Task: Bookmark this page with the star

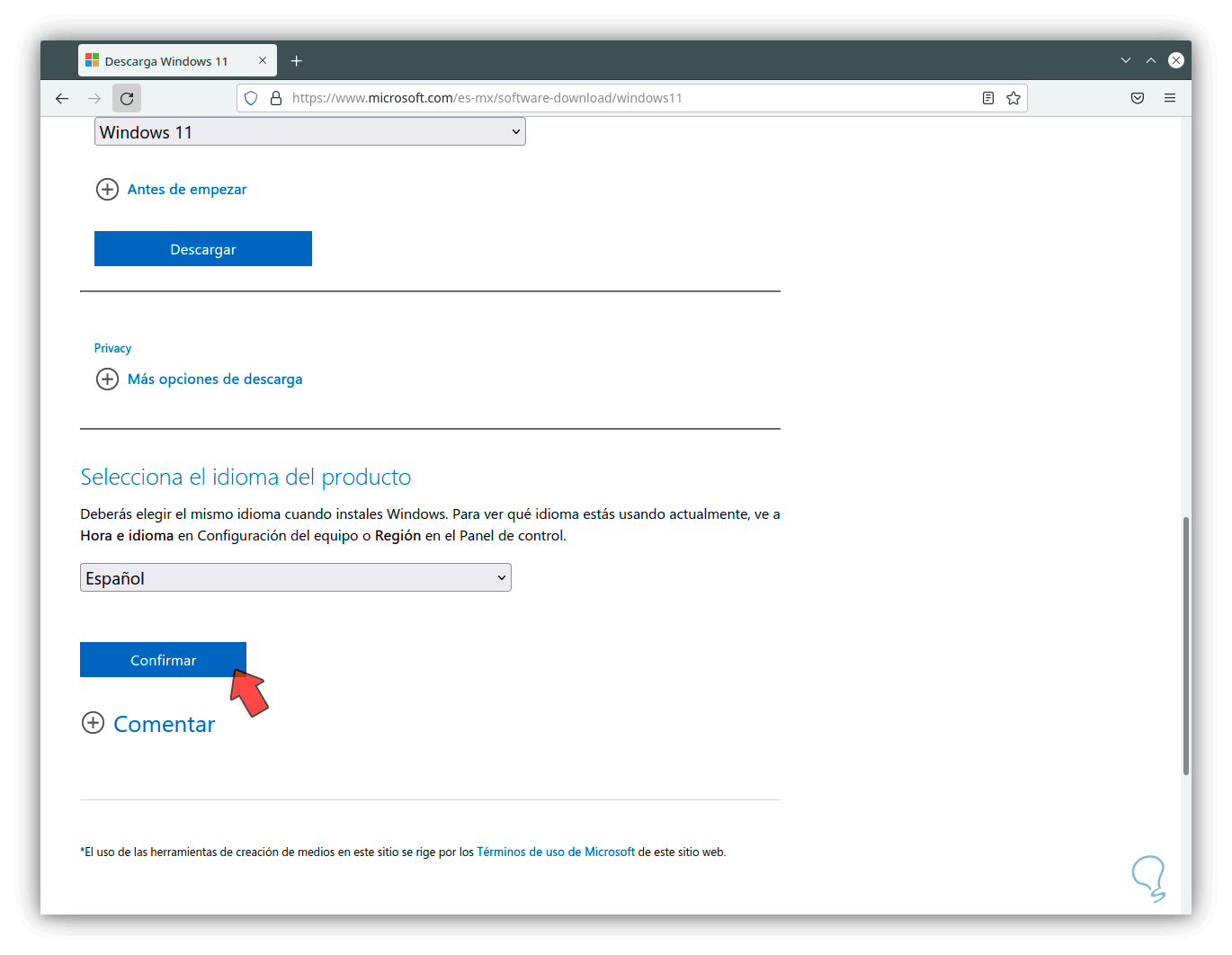Action: pyautogui.click(x=1013, y=98)
